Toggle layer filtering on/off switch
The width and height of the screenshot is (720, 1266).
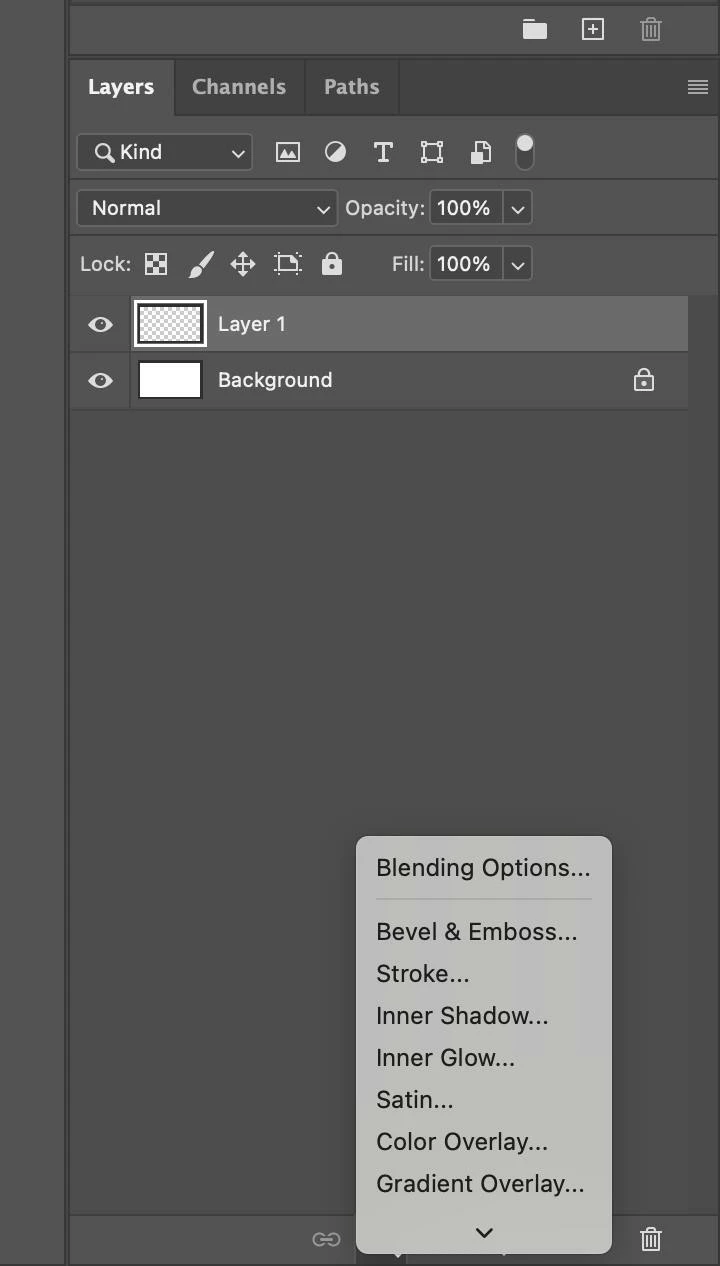coord(524,152)
